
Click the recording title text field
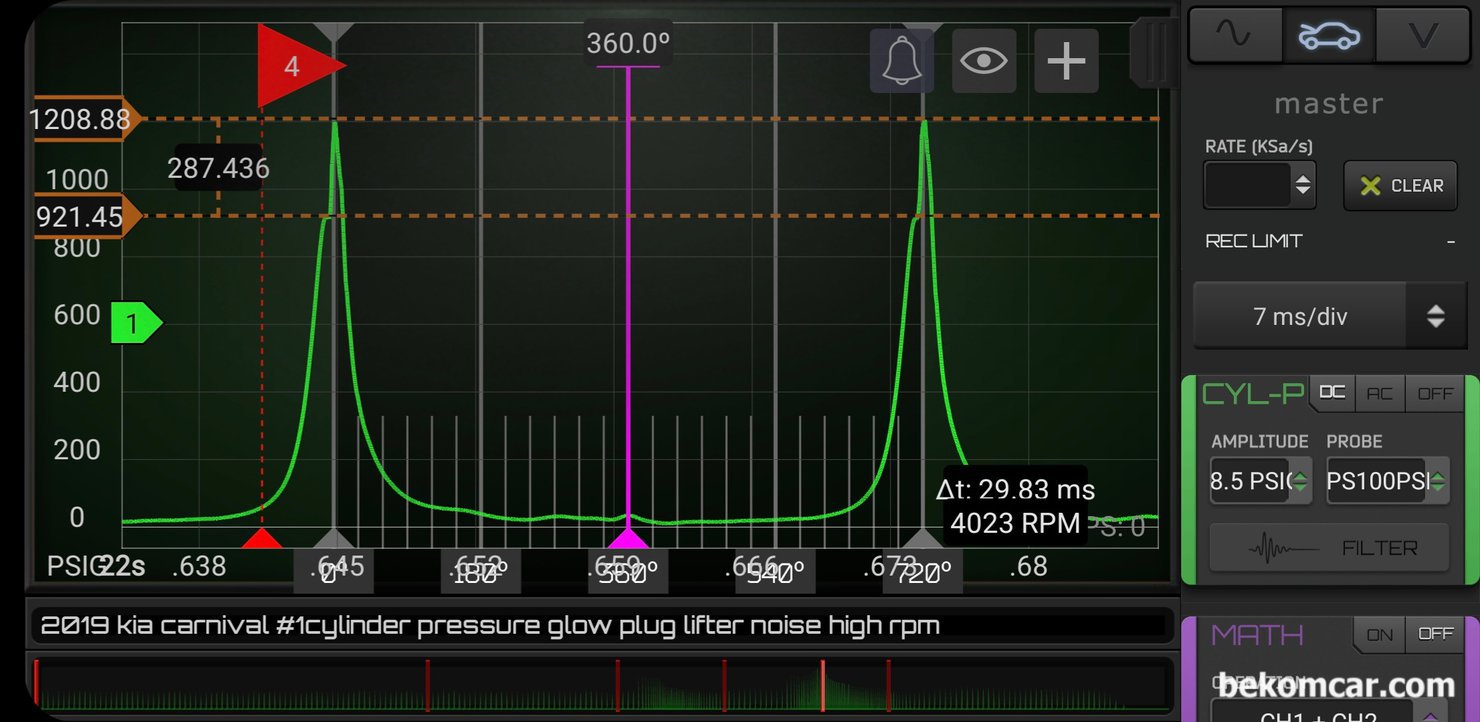click(600, 626)
